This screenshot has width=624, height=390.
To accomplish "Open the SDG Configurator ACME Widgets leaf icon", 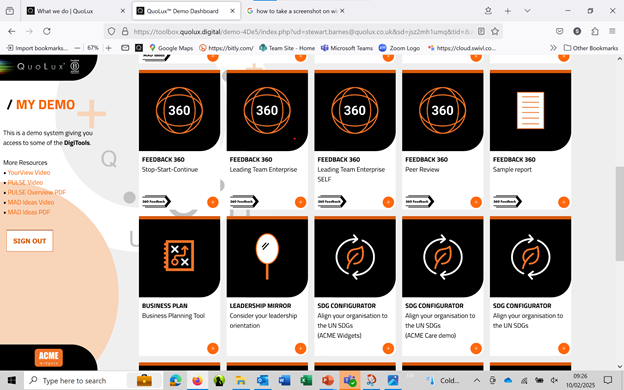I will click(355, 256).
